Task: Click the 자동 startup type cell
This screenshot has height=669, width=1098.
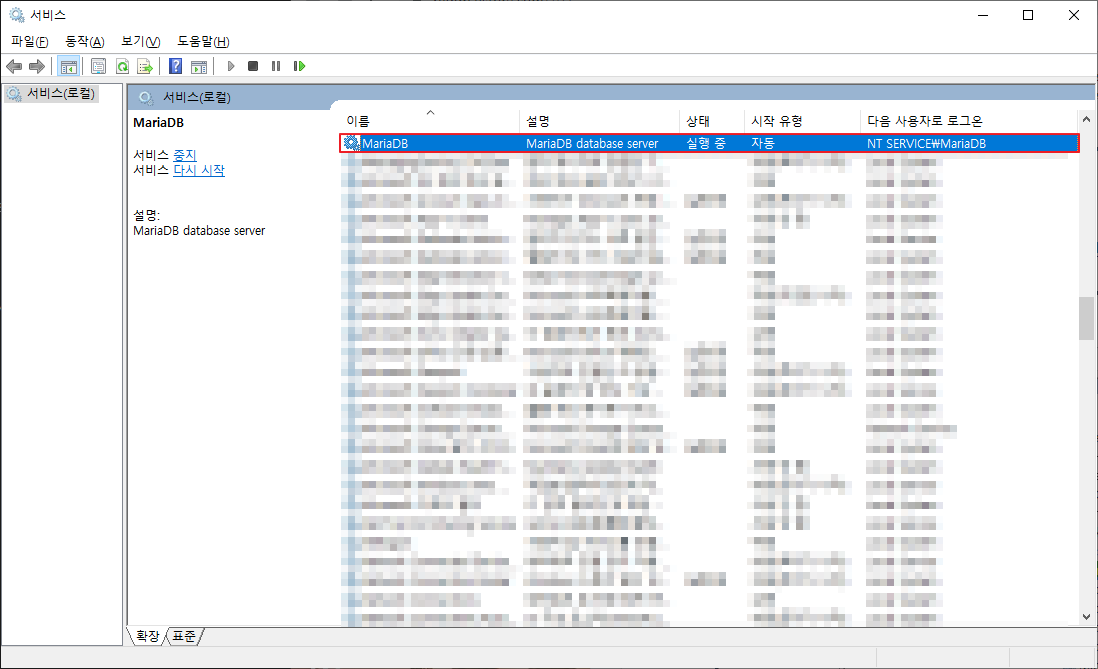Action: (763, 144)
